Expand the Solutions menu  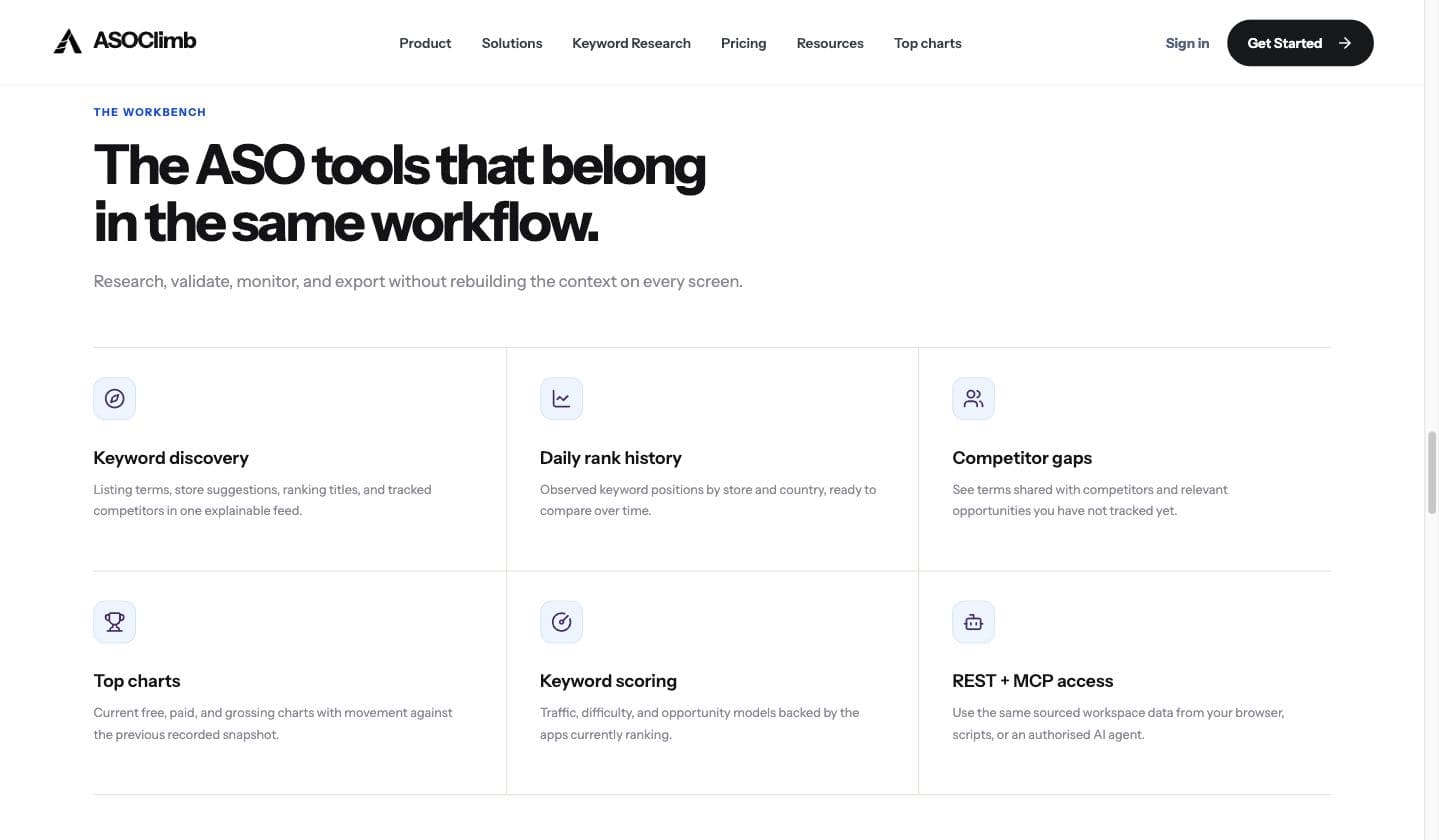pos(512,43)
